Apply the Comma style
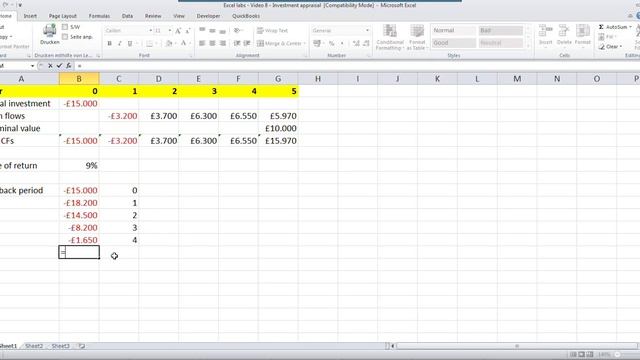Screen dimensions: 640x360 (342, 43)
